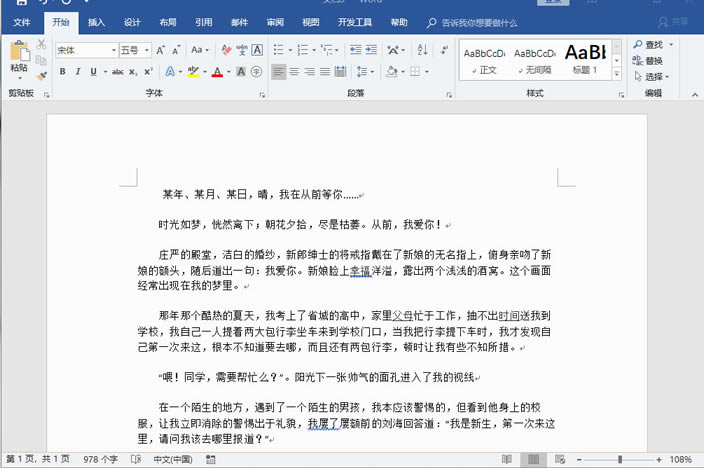Toggle superscript x² formatting
The height and width of the screenshot is (468, 704).
(149, 71)
